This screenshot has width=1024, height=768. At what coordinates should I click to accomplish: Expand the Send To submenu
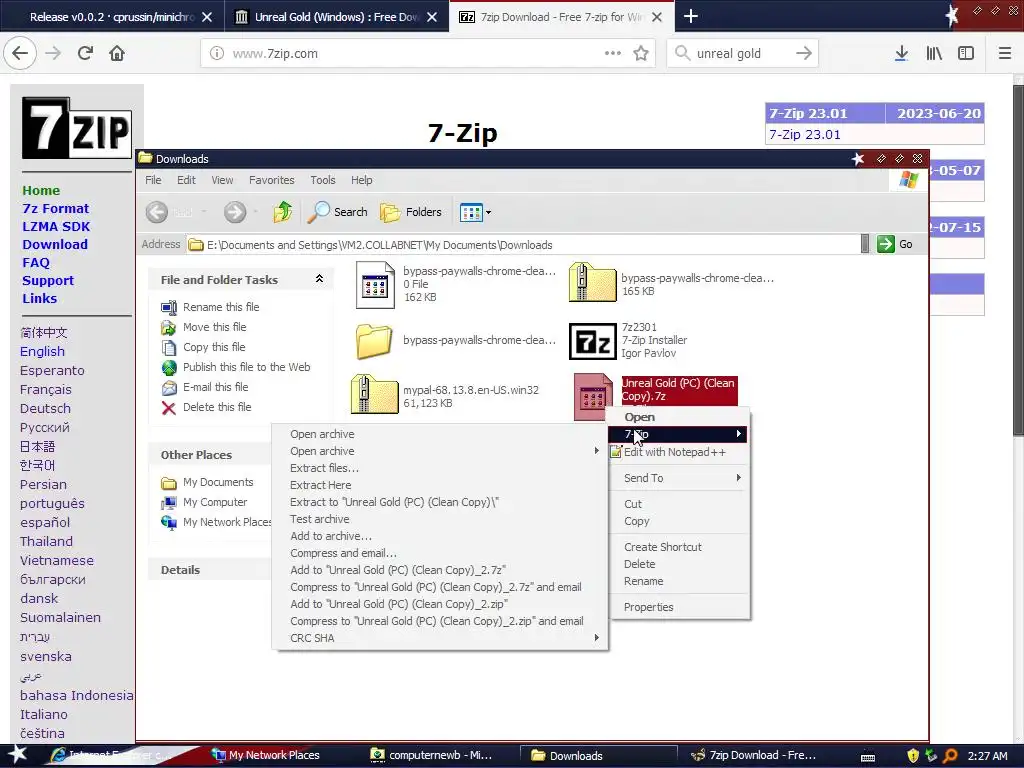(x=679, y=478)
